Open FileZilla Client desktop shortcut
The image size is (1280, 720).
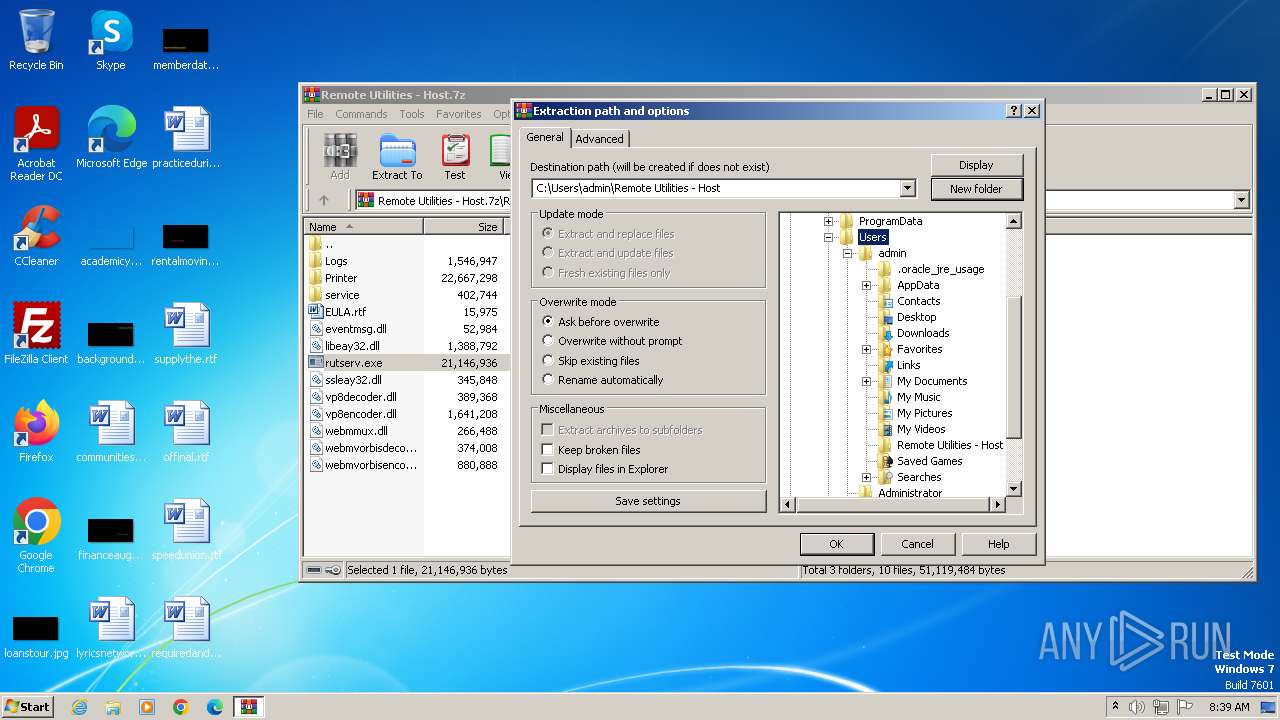(36, 335)
